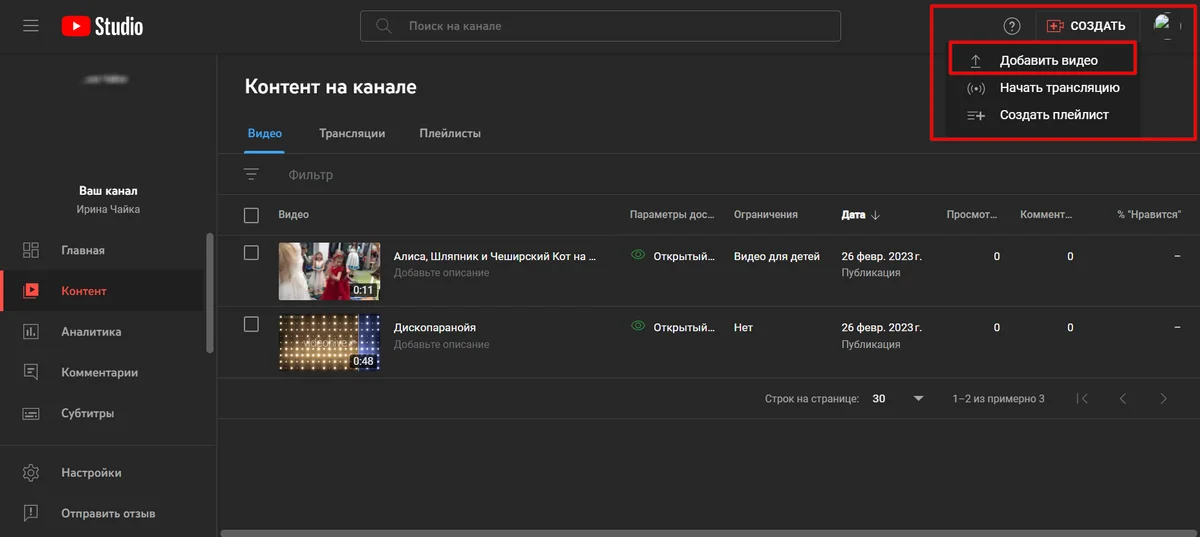Choose Добавить видео from the menu

pos(1048,61)
